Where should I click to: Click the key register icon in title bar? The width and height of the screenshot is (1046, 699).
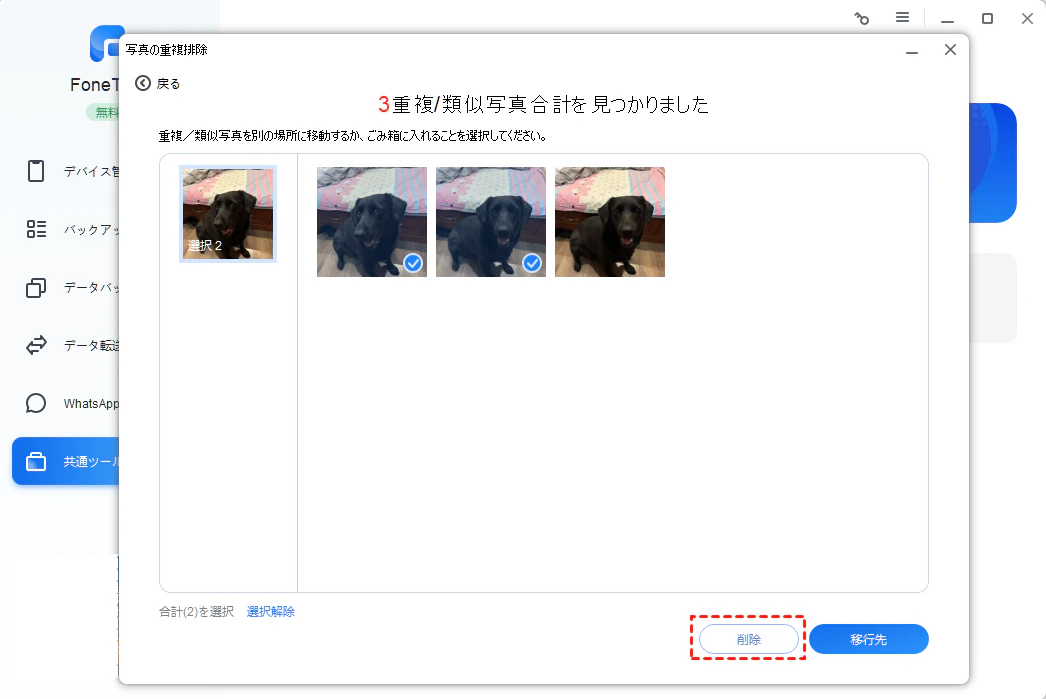tap(862, 19)
